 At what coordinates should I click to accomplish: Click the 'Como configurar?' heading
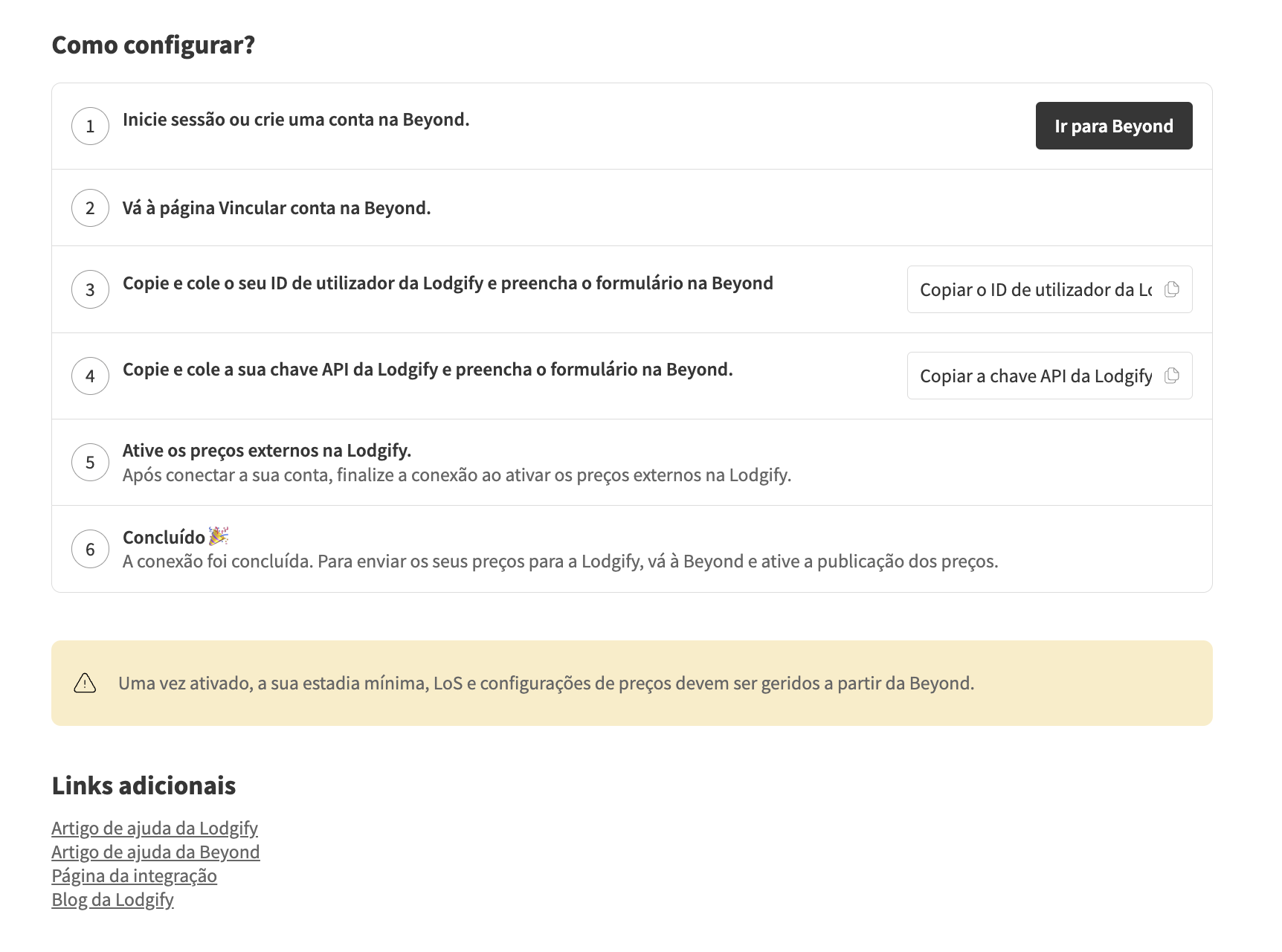pos(153,45)
